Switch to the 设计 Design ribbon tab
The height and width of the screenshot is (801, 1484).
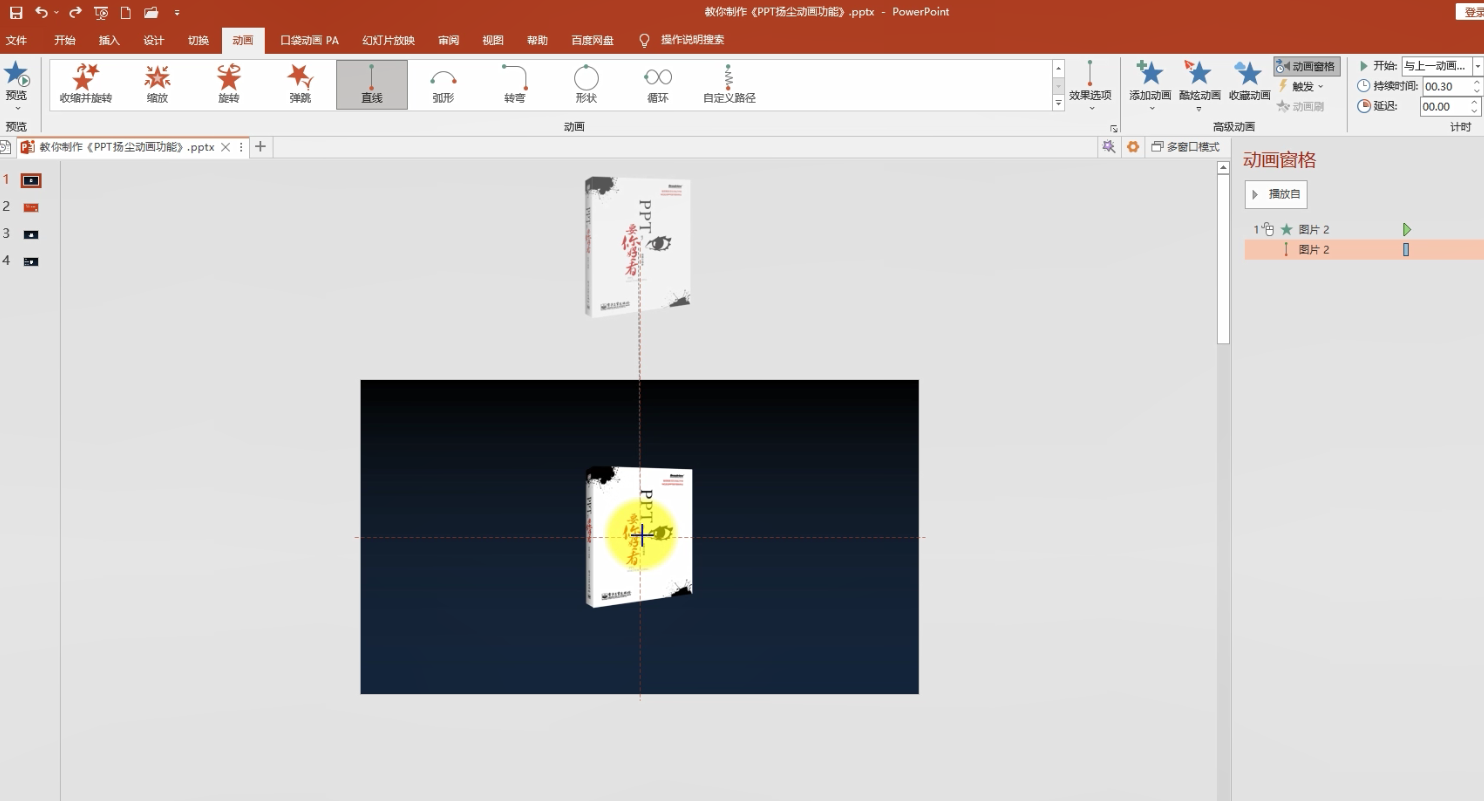point(153,40)
